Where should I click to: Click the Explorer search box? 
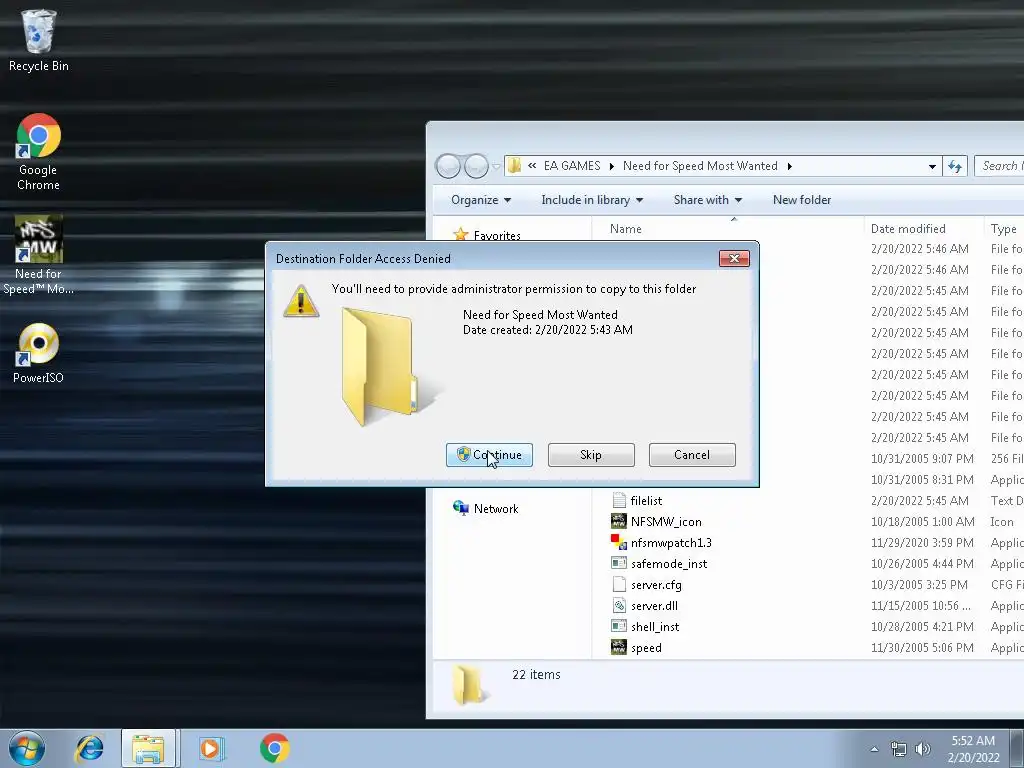coord(999,166)
